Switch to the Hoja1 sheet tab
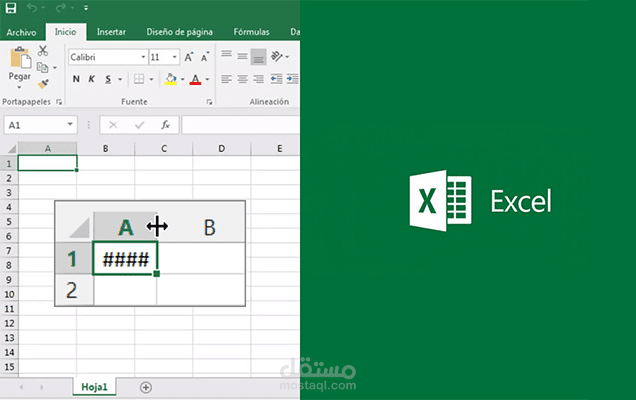This screenshot has width=636, height=400. point(95,387)
